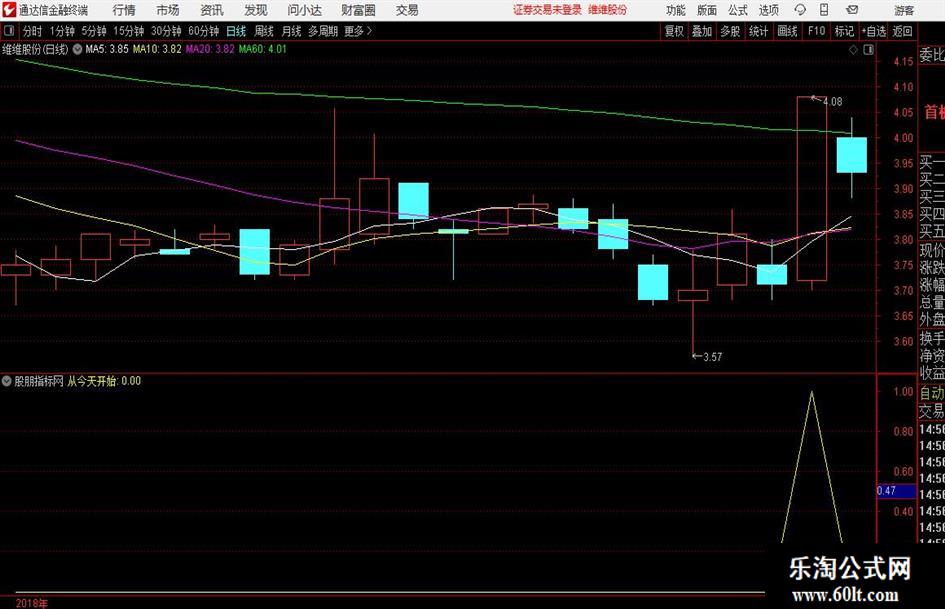Click the Tongdaxin red logo icon
The height and width of the screenshot is (609, 945).
click(8, 10)
